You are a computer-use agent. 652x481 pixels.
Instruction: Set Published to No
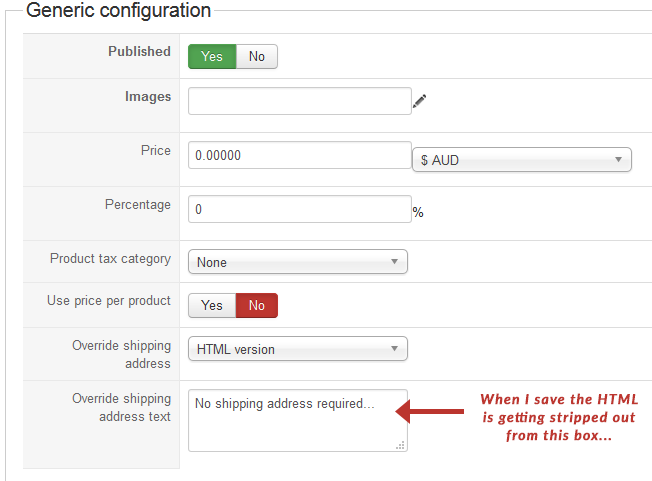tap(257, 57)
